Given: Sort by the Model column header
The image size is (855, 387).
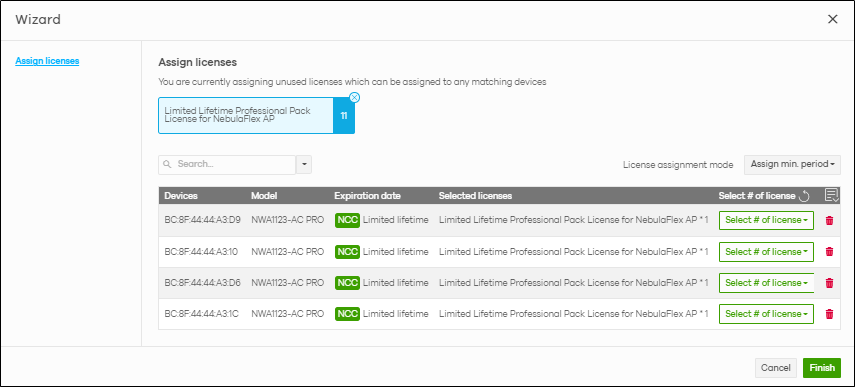Looking at the screenshot, I should pyautogui.click(x=264, y=196).
